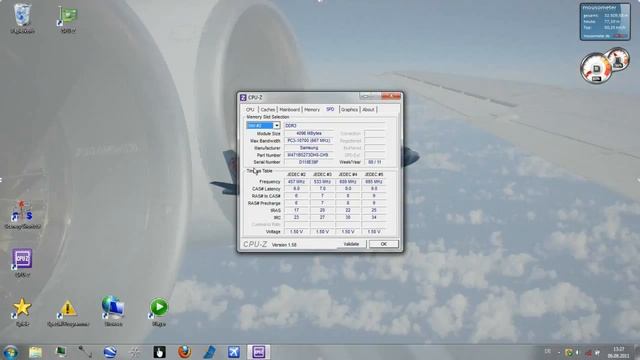Click the gray star-shaped taskbar icon

(x=135, y=352)
